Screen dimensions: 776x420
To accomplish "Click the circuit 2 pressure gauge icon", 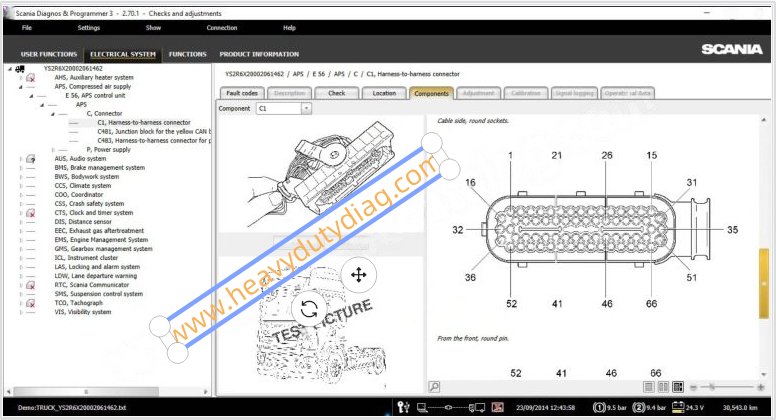I will (x=638, y=408).
